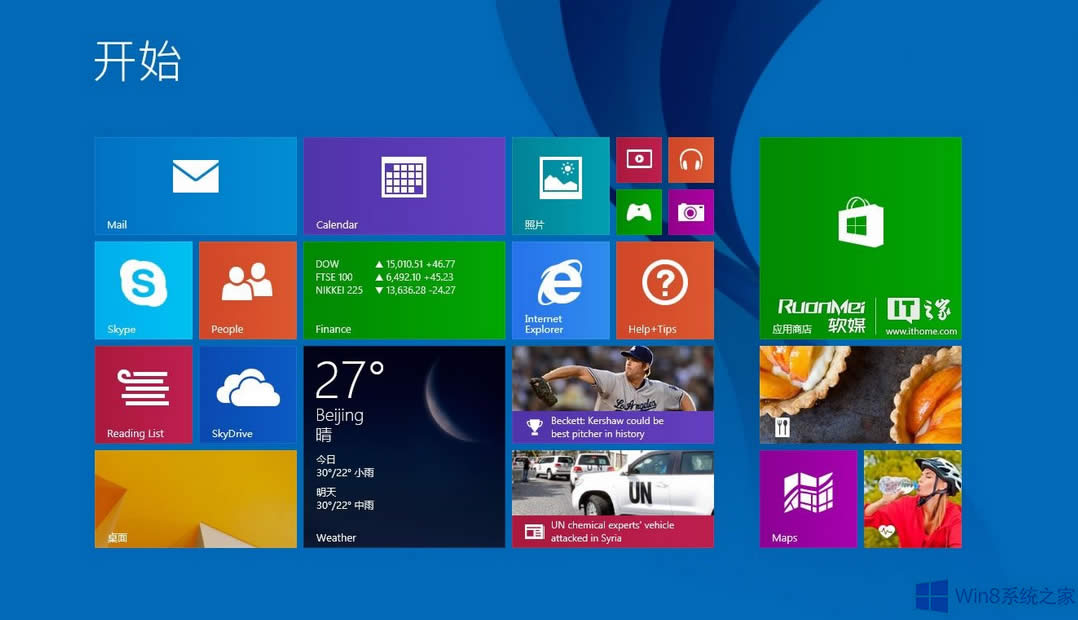
Task: Launch the Calendar app
Action: click(403, 185)
